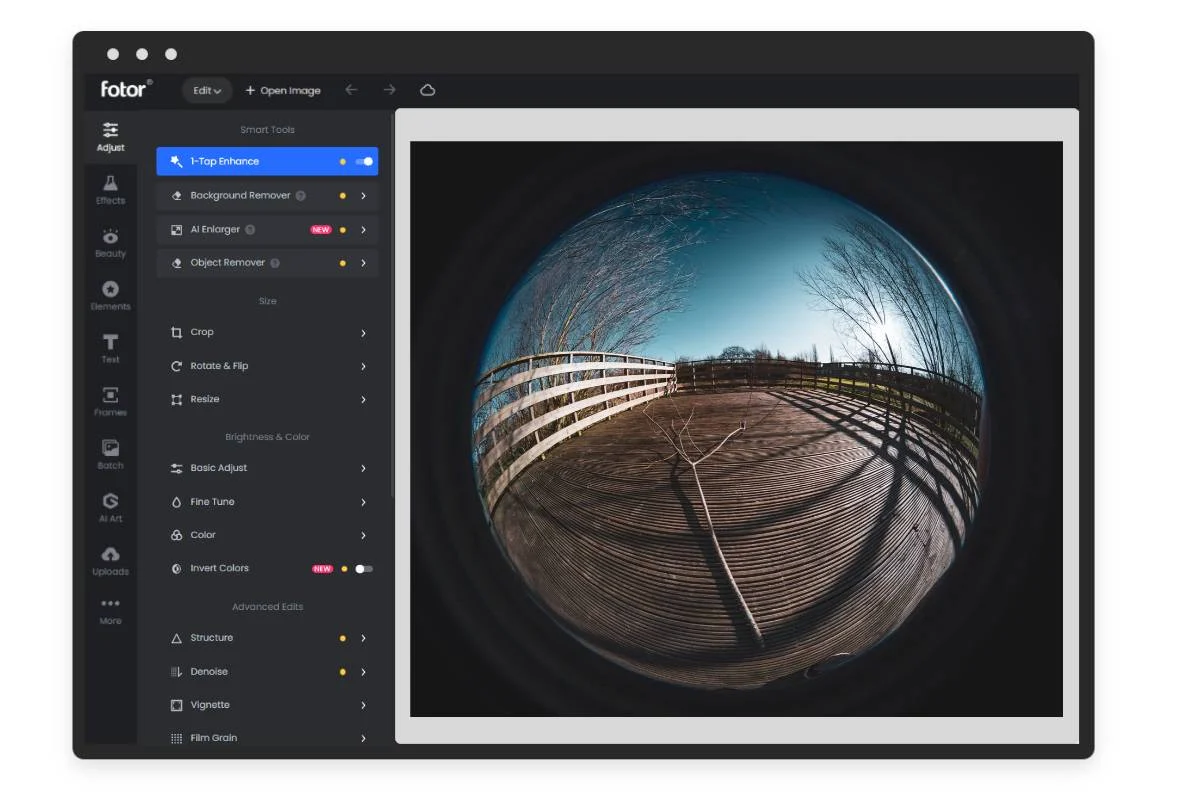Click the Basic Adjust sliders icon

(x=177, y=468)
